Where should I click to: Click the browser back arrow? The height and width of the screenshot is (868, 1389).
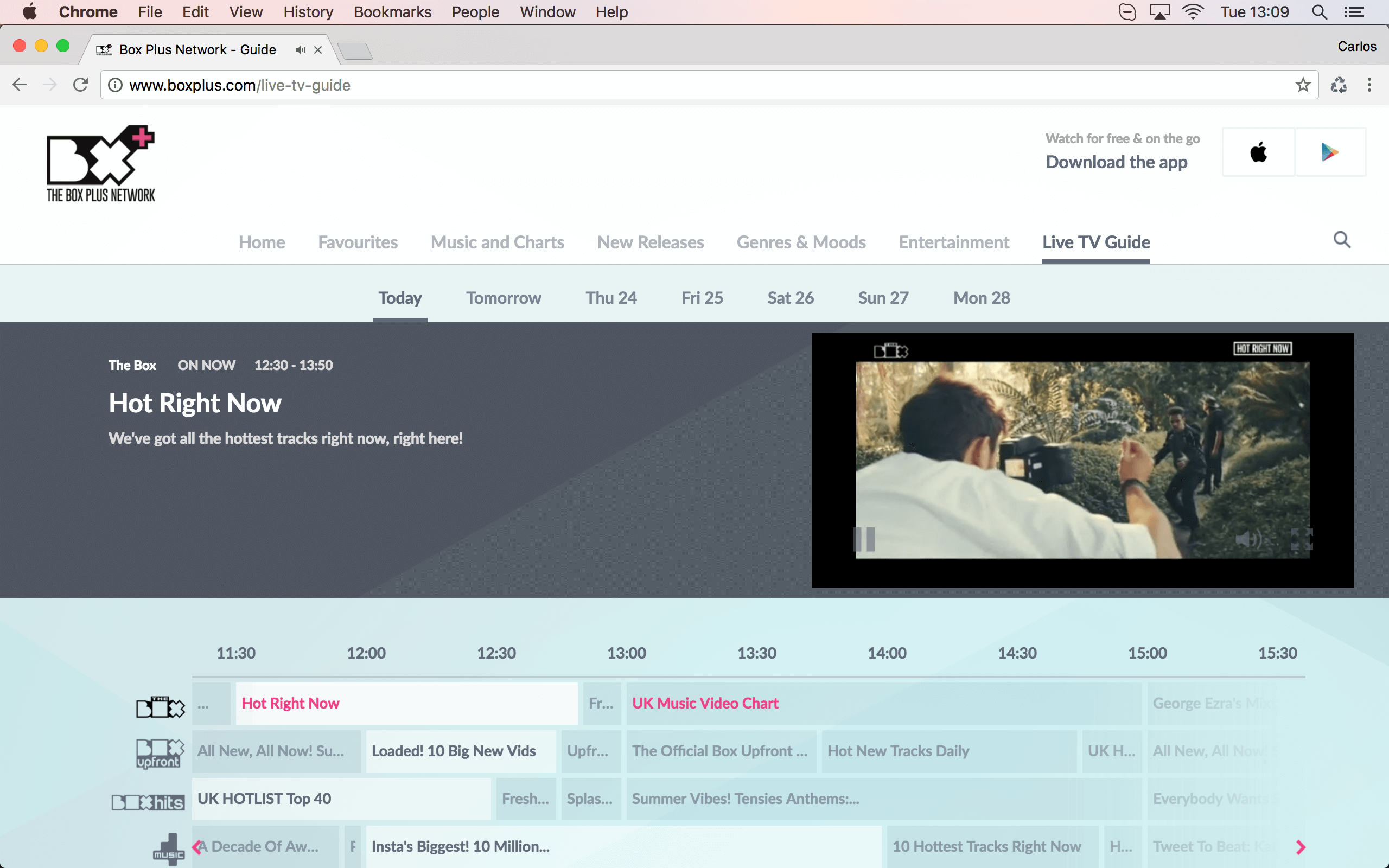pyautogui.click(x=20, y=85)
